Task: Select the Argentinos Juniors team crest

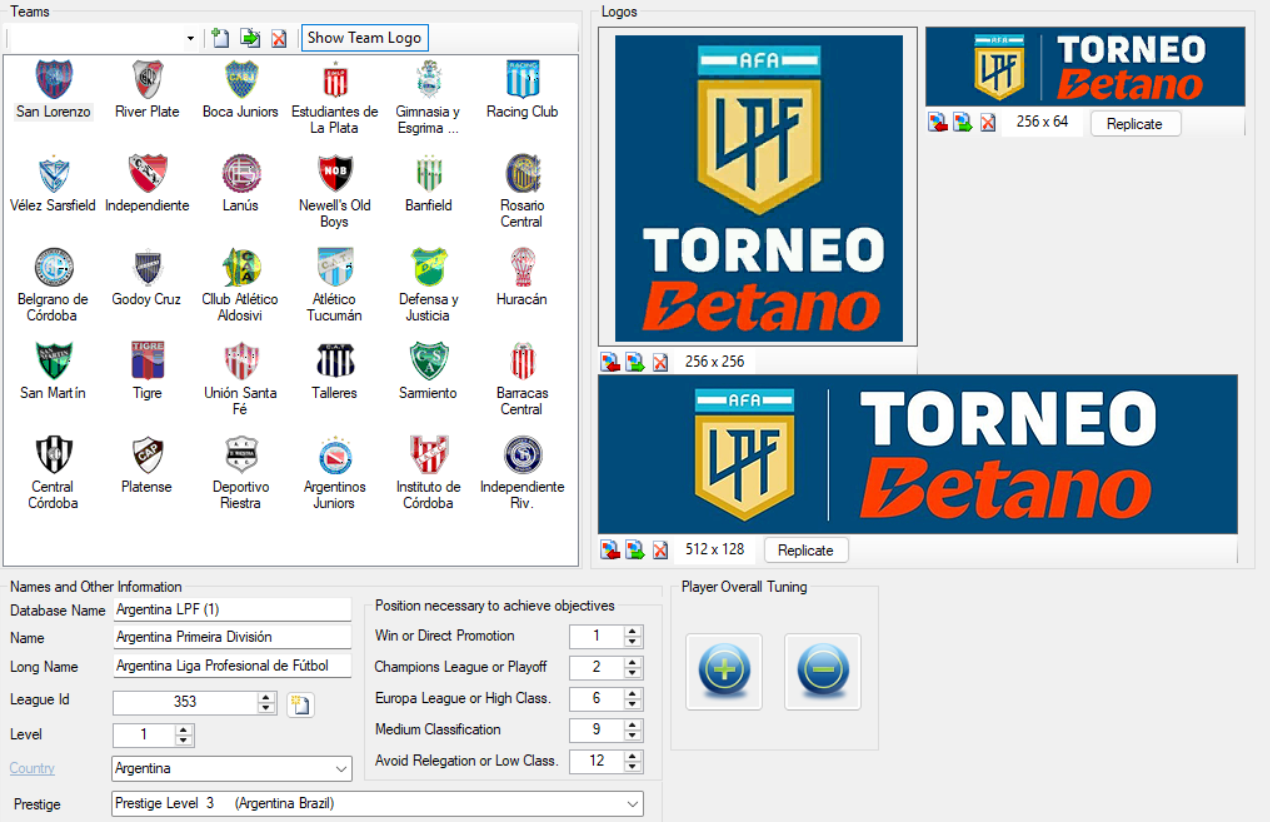Action: (334, 455)
